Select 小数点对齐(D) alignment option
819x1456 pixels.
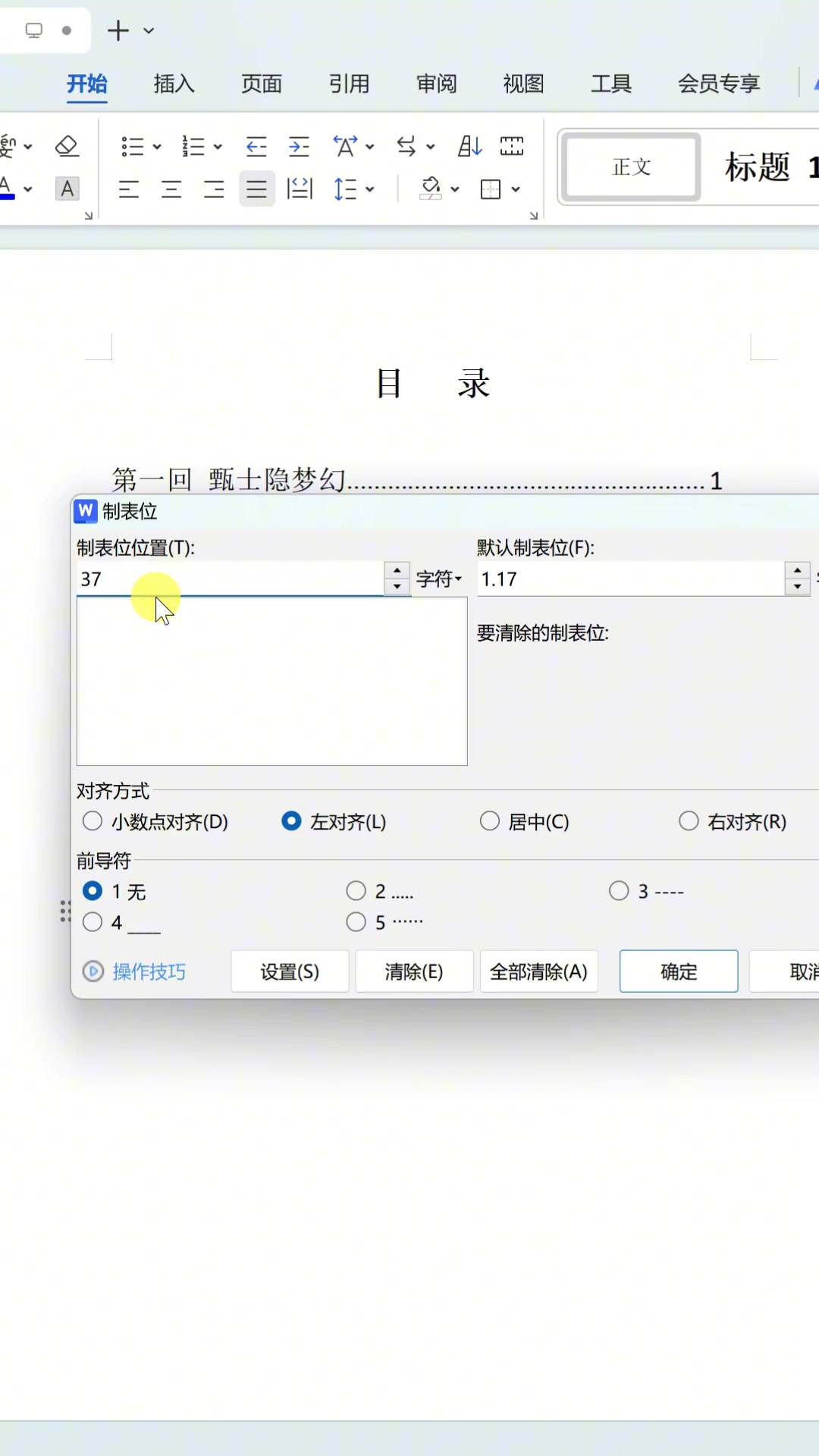pos(155,822)
